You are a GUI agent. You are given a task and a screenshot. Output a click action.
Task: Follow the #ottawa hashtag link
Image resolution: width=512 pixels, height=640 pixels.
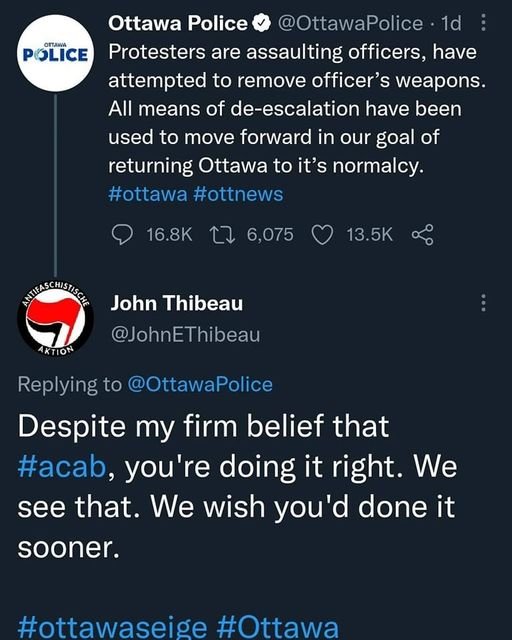[147, 194]
